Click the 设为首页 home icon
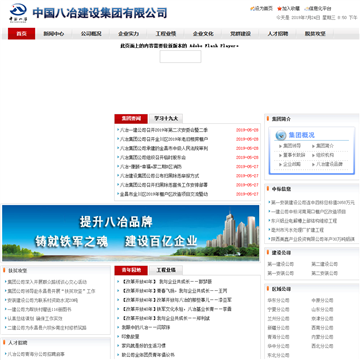 click(252, 9)
